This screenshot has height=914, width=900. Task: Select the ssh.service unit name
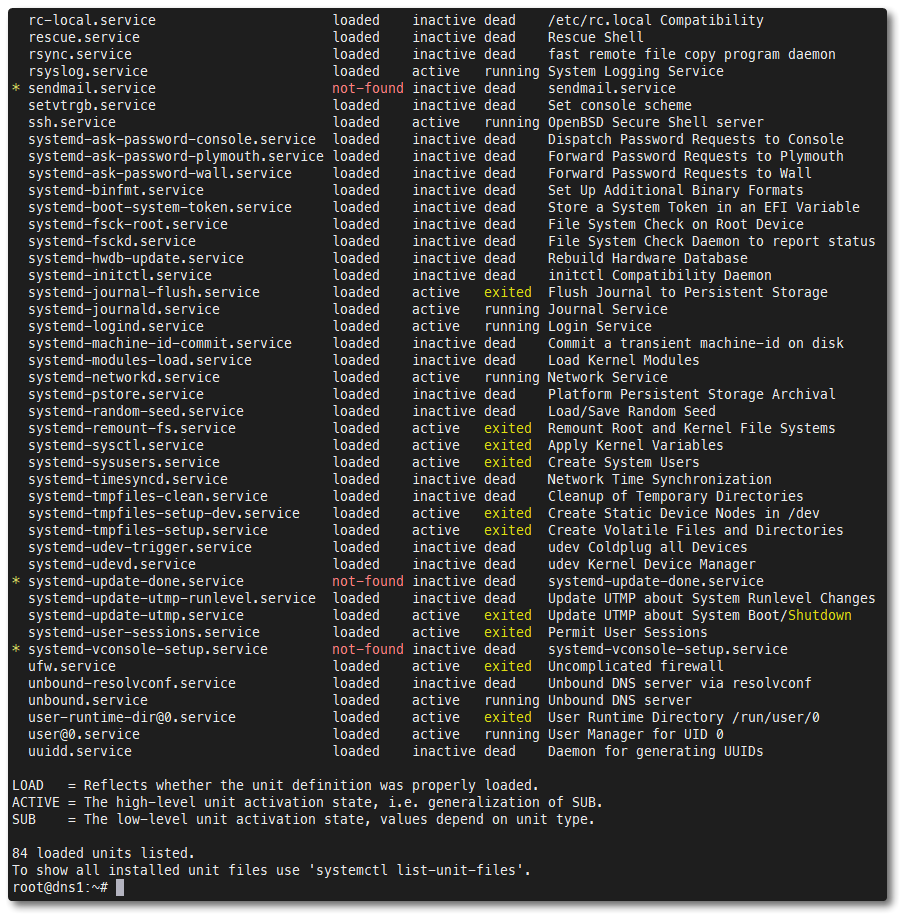[x=72, y=122]
